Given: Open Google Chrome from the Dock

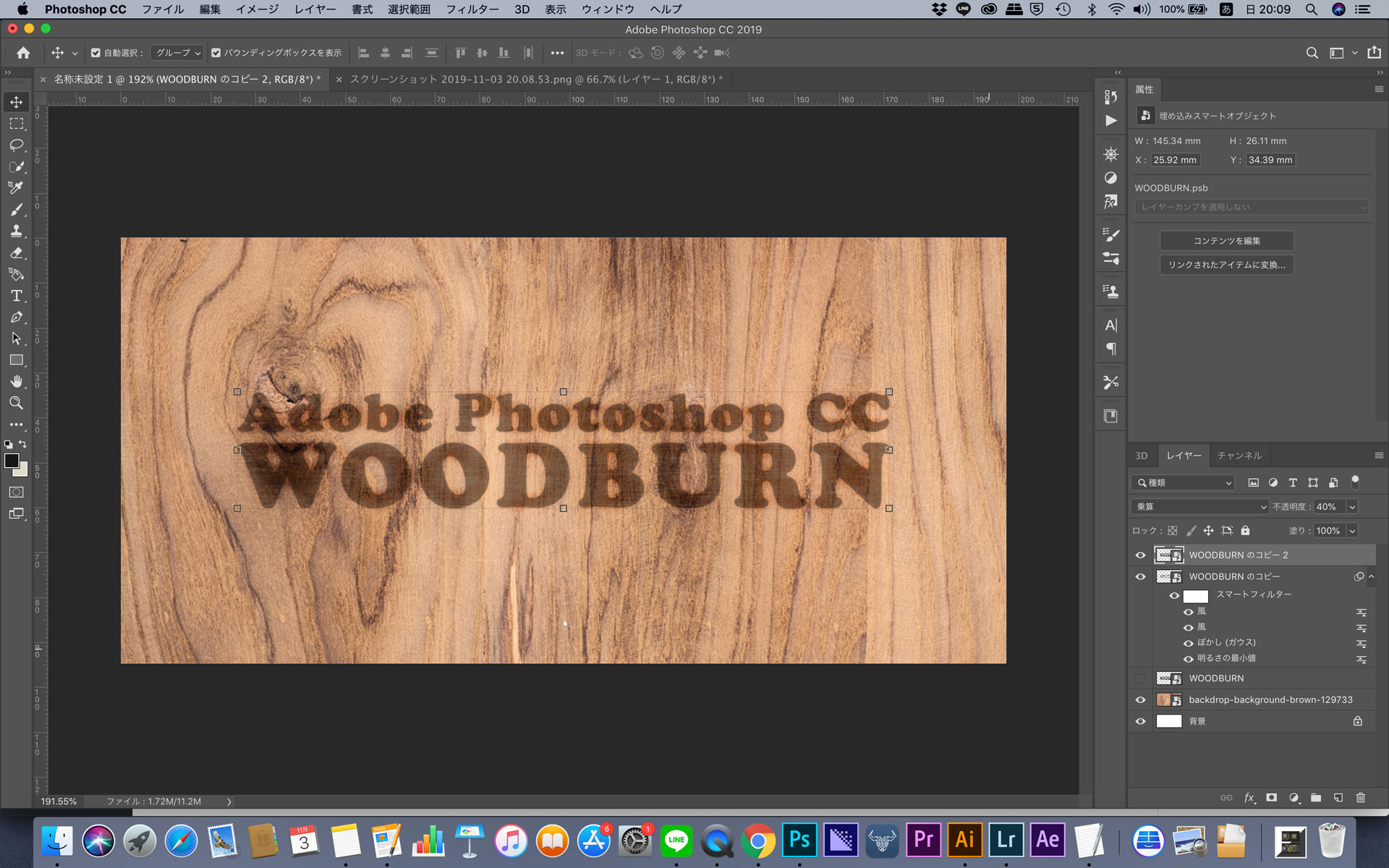Looking at the screenshot, I should click(x=758, y=841).
